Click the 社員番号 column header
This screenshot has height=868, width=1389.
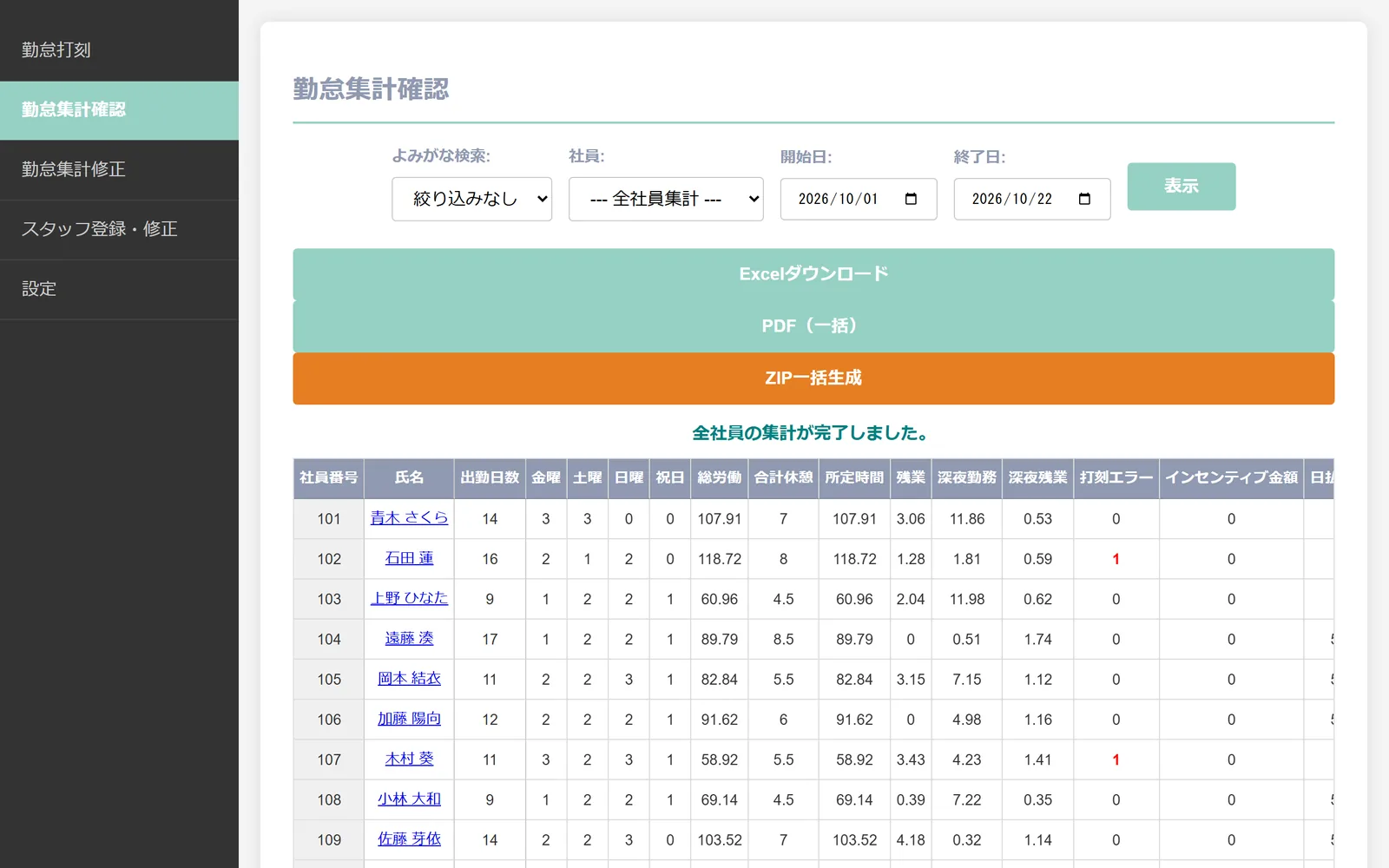point(328,478)
